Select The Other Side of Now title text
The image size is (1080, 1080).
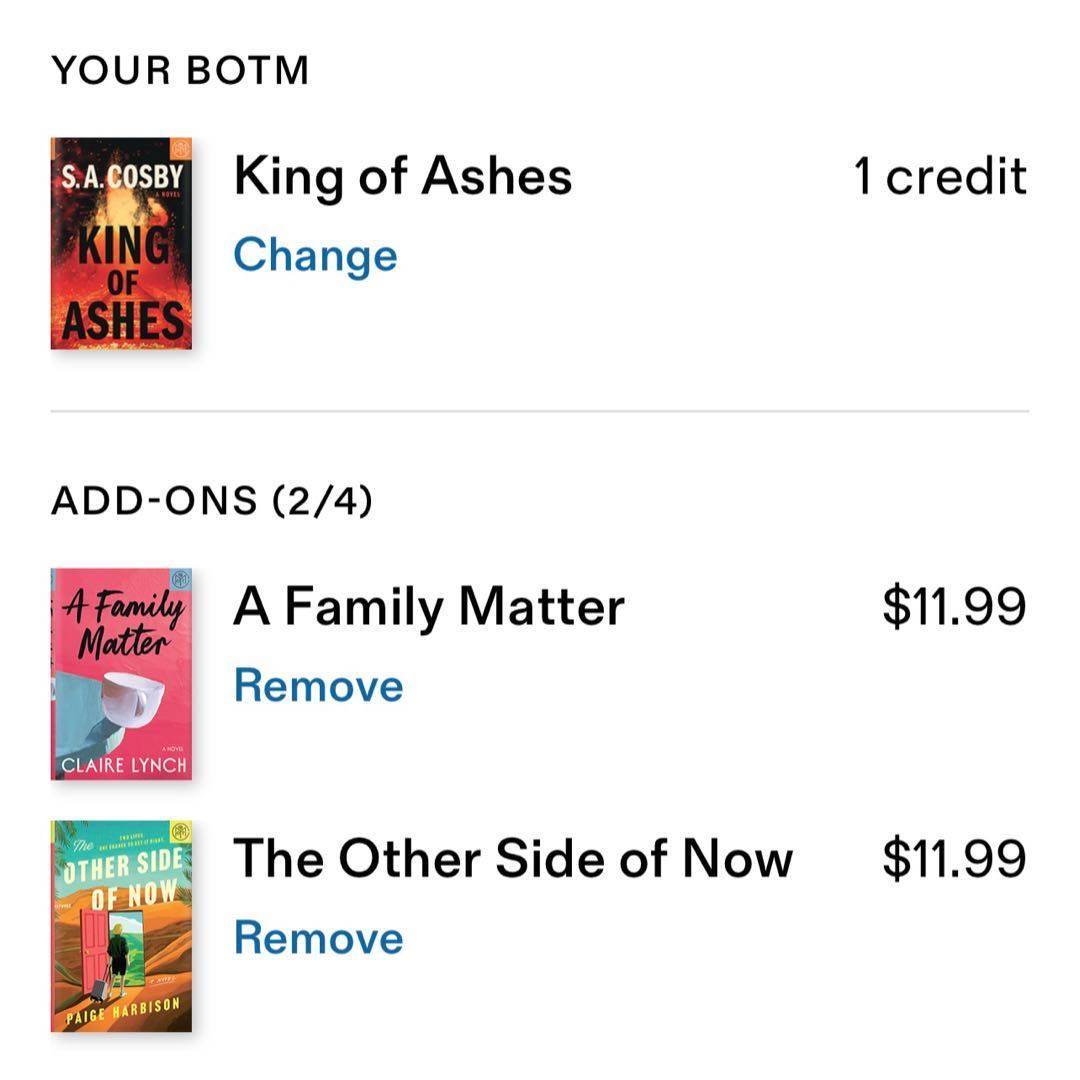pyautogui.click(x=512, y=859)
